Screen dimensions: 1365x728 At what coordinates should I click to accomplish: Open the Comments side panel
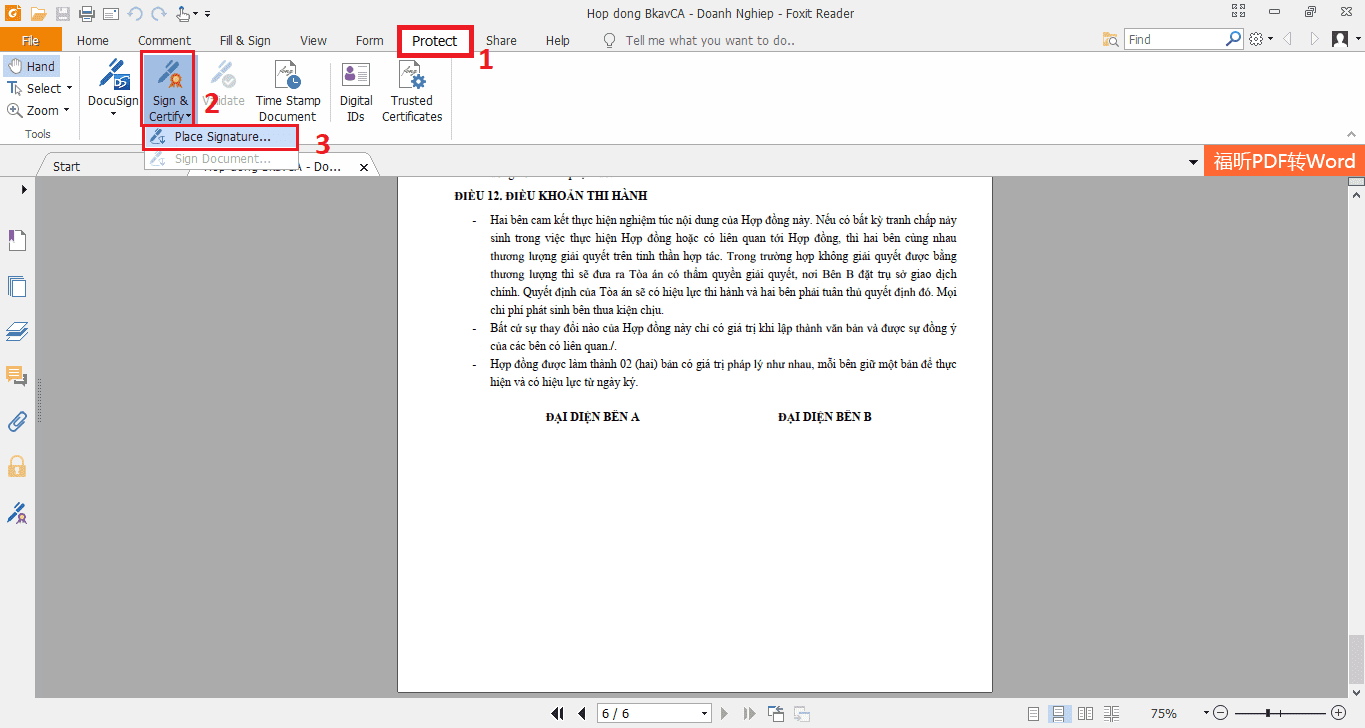coord(17,376)
